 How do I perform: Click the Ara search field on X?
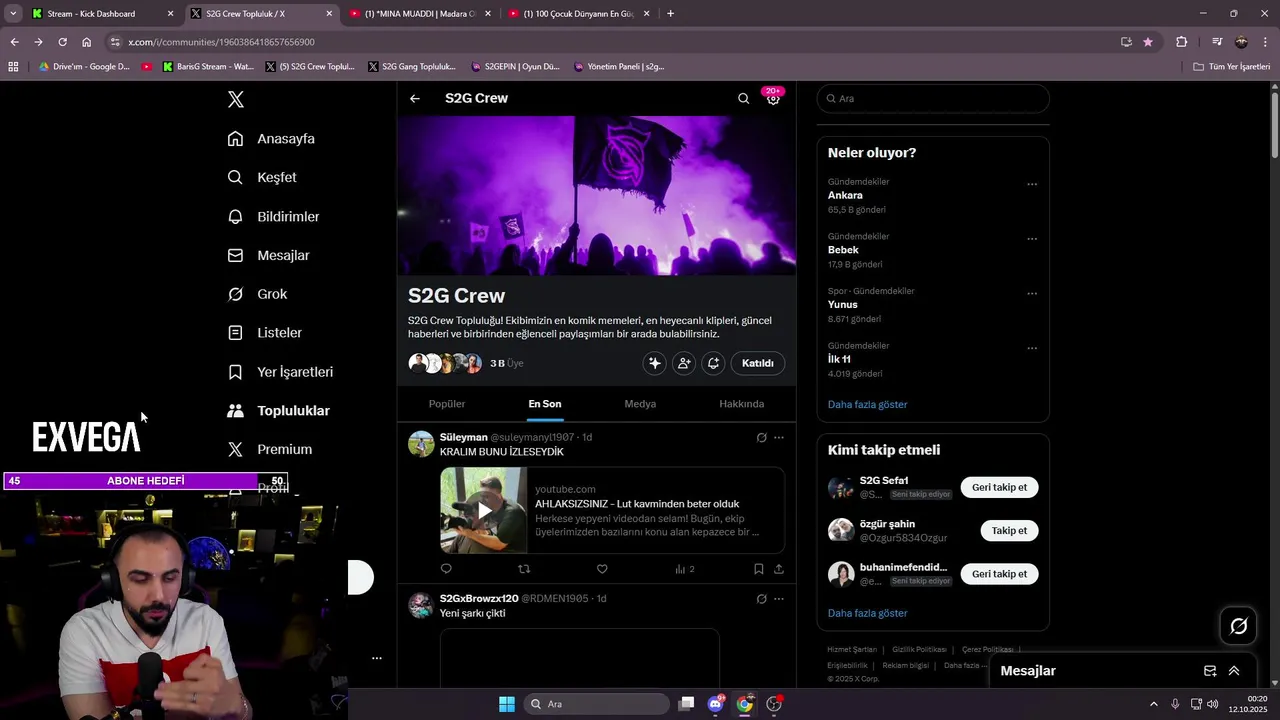933,99
